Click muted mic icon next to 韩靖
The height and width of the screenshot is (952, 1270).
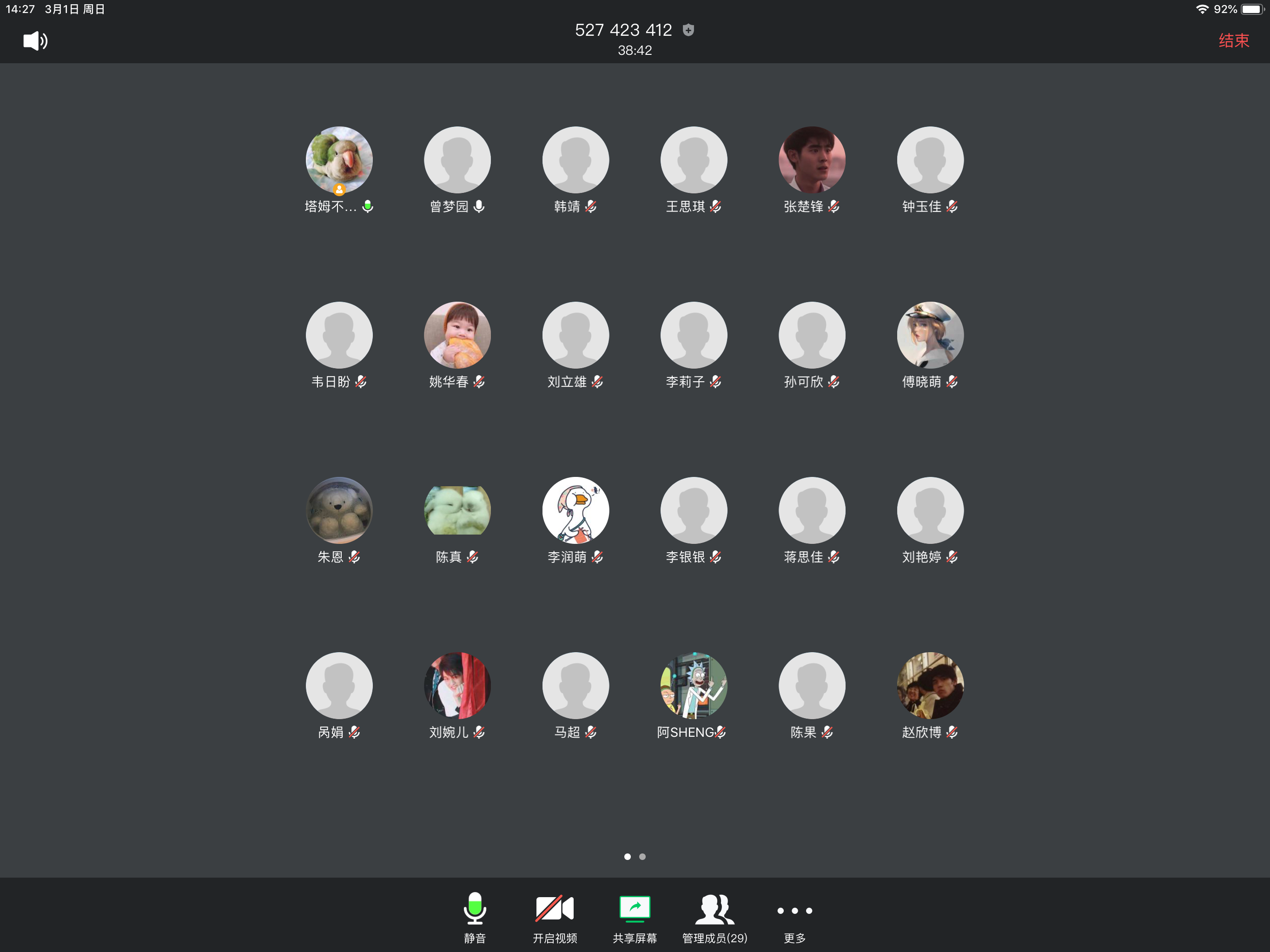[x=591, y=206]
